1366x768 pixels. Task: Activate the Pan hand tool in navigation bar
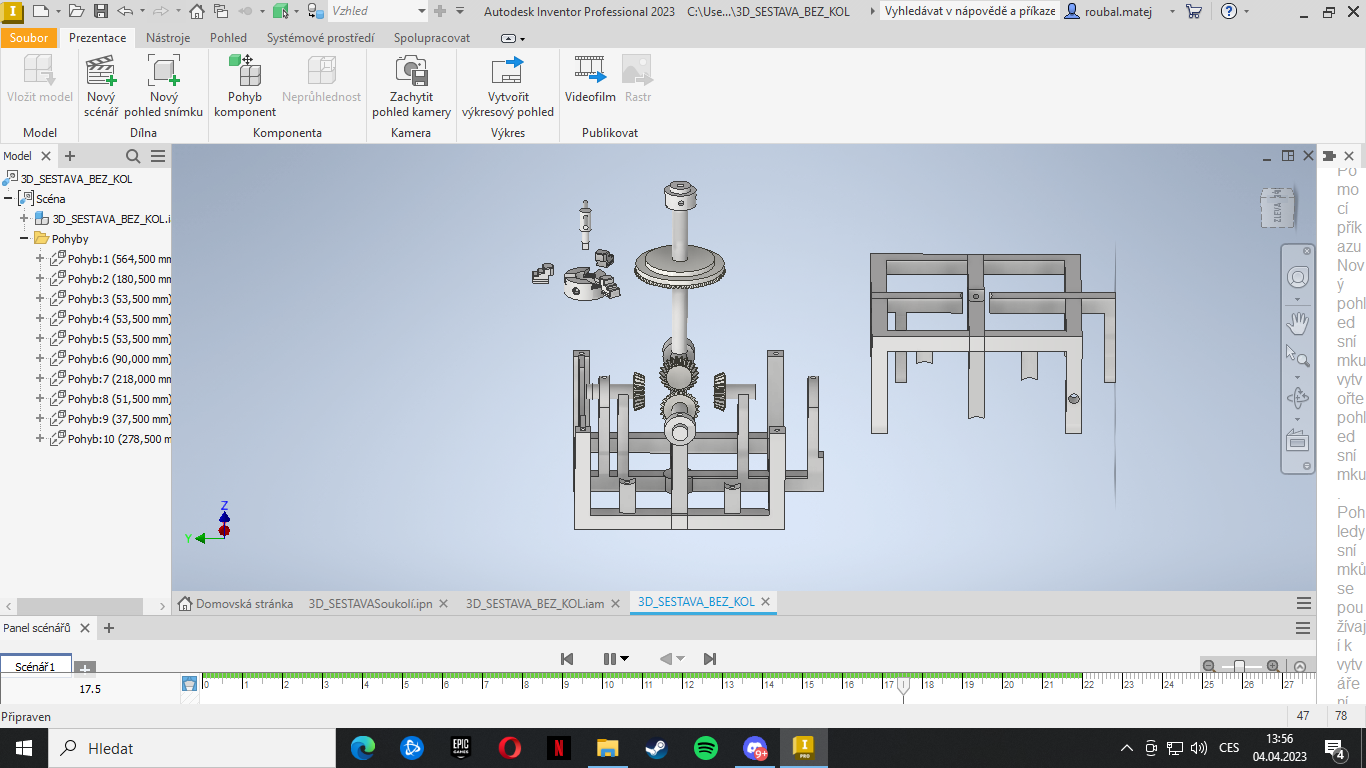(1297, 322)
